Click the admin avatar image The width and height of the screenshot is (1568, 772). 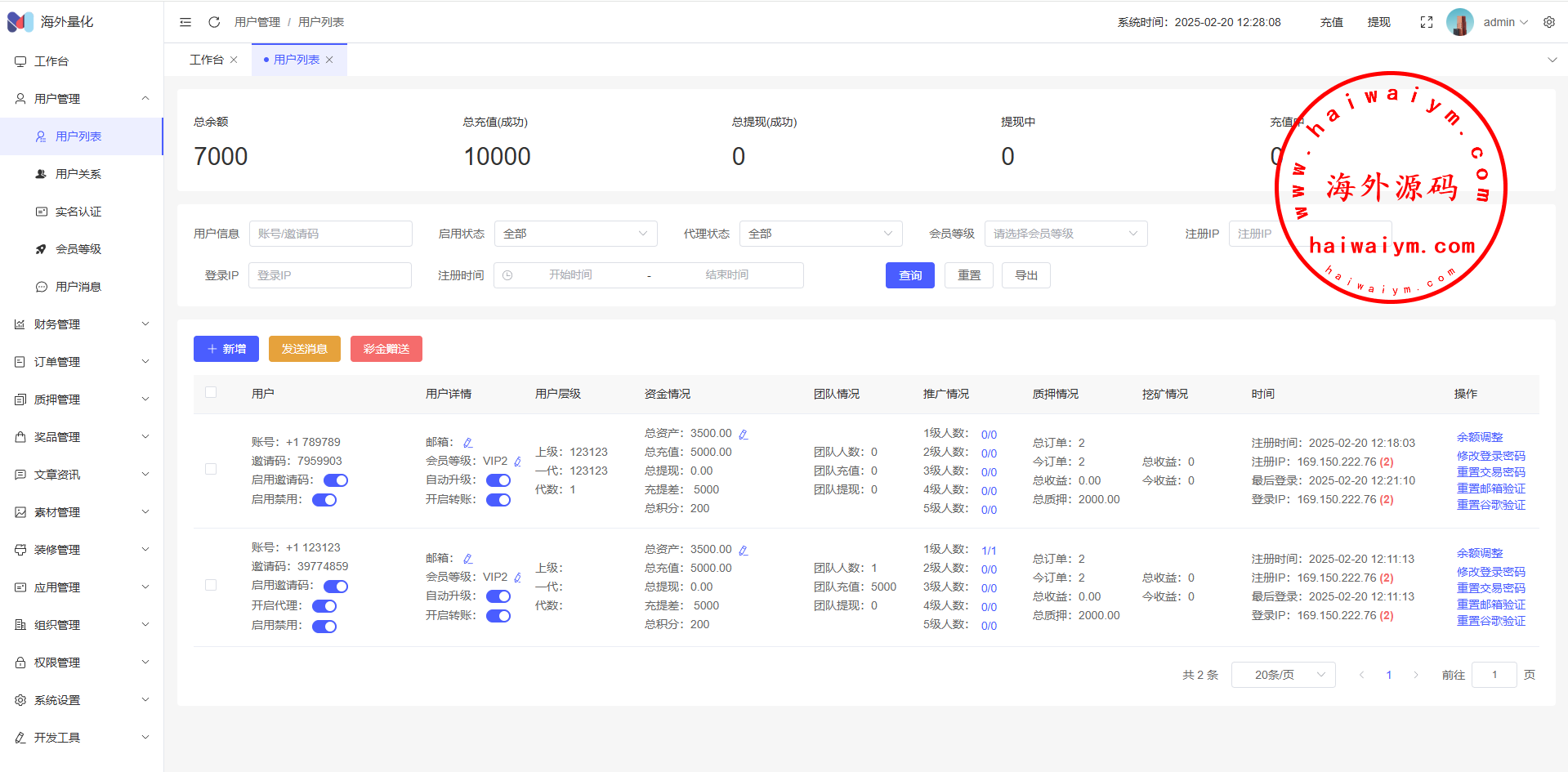click(x=1459, y=22)
